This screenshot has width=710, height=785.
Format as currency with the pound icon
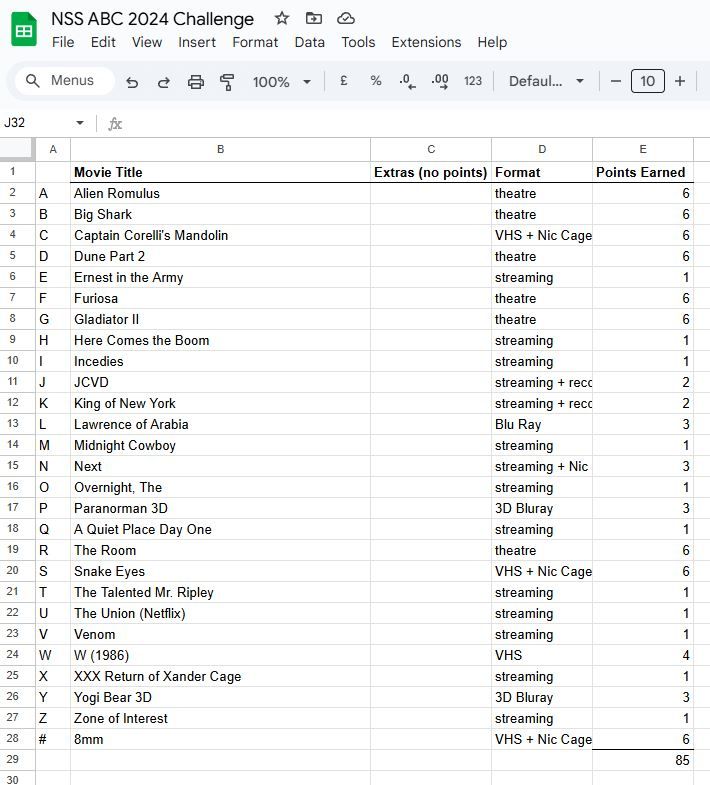[343, 81]
